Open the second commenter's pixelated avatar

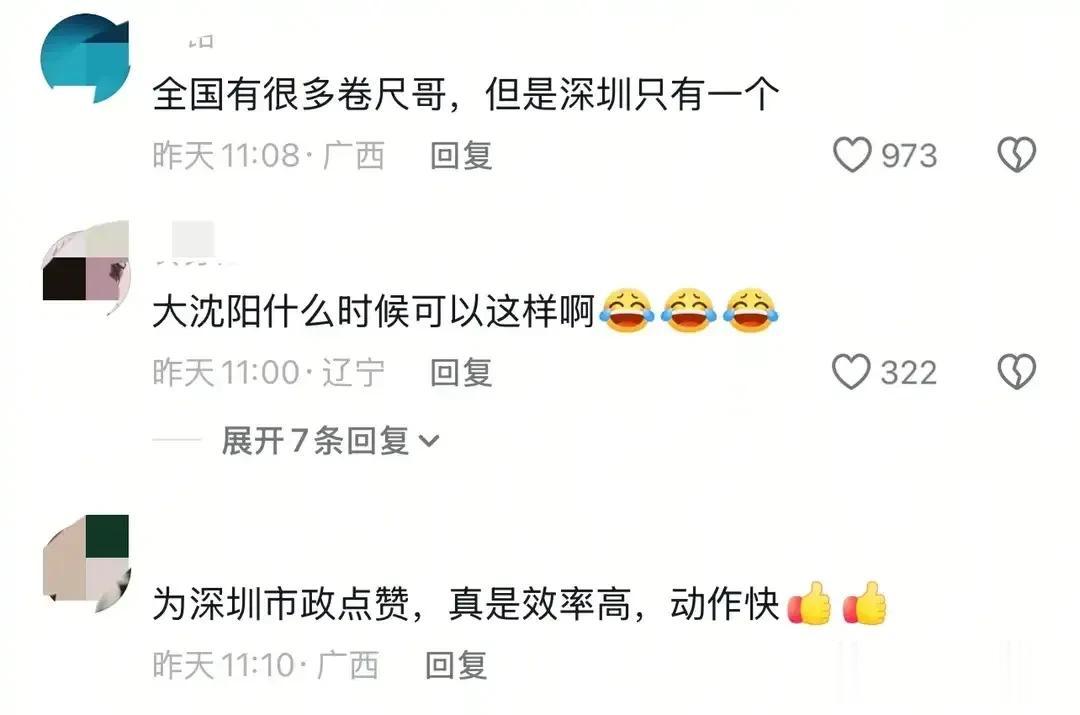pyautogui.click(x=85, y=267)
